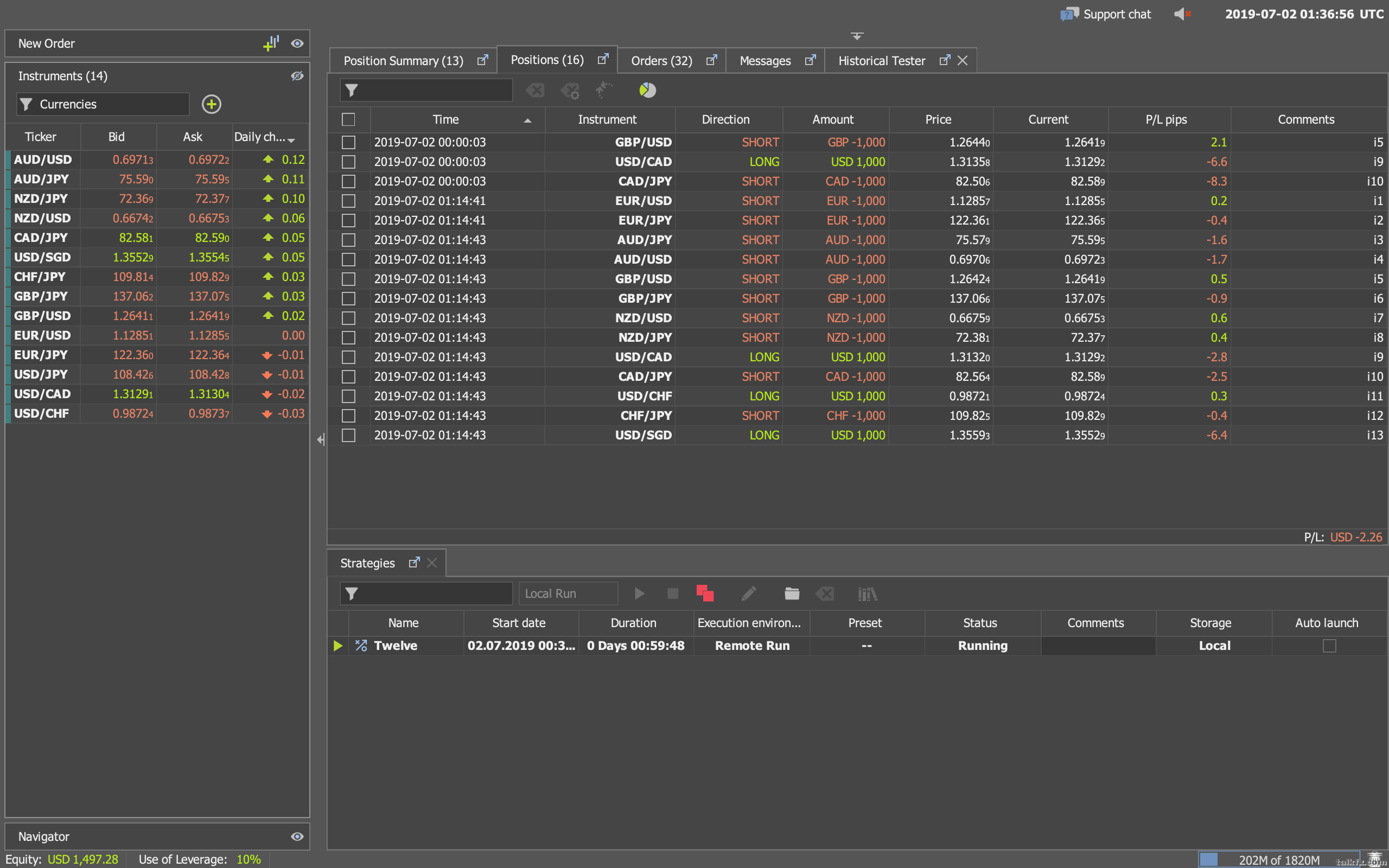Edit strategy with pencil icon
This screenshot has width=1389, height=868.
pos(748,593)
